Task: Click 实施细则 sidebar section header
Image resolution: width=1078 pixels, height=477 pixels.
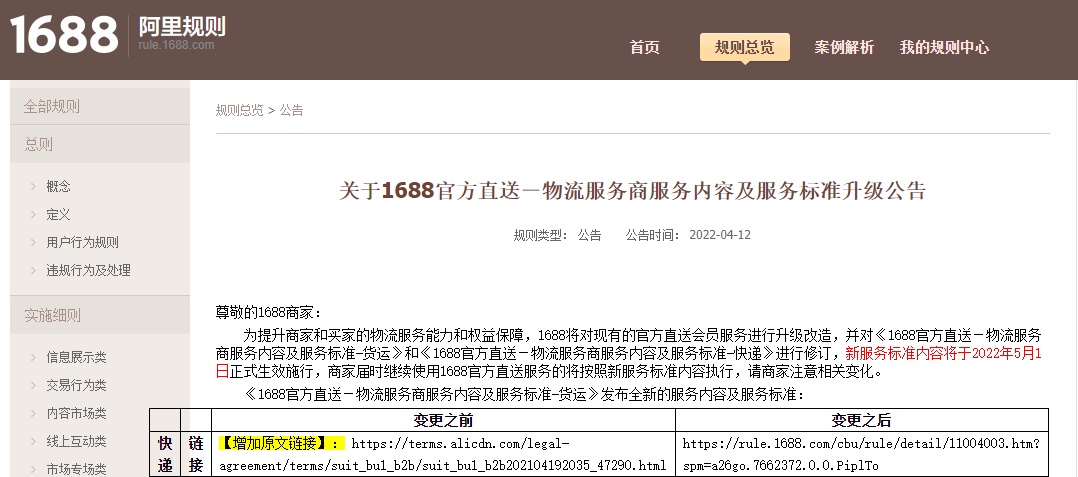Action: pyautogui.click(x=100, y=315)
